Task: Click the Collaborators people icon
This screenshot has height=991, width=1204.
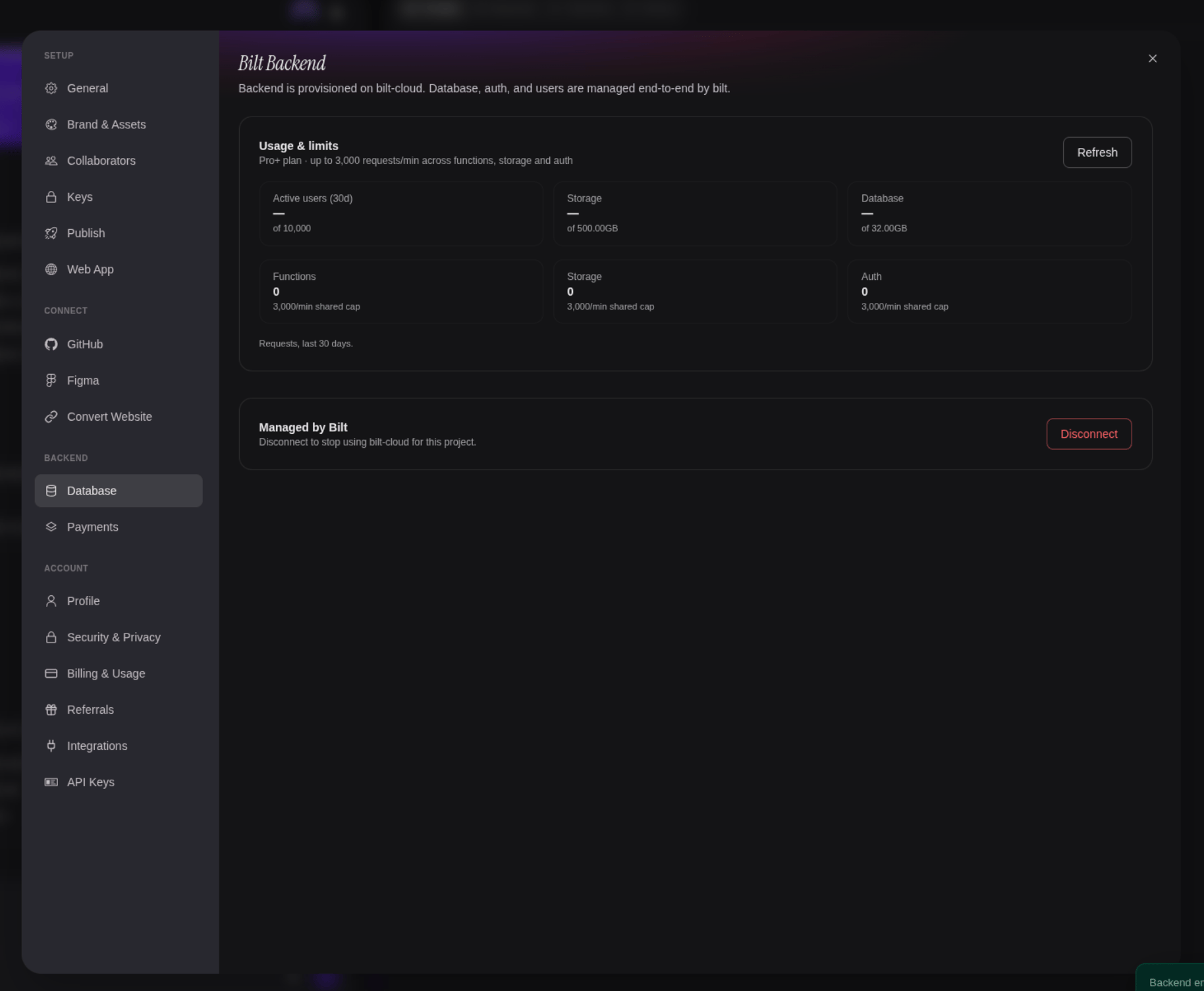Action: click(x=51, y=161)
